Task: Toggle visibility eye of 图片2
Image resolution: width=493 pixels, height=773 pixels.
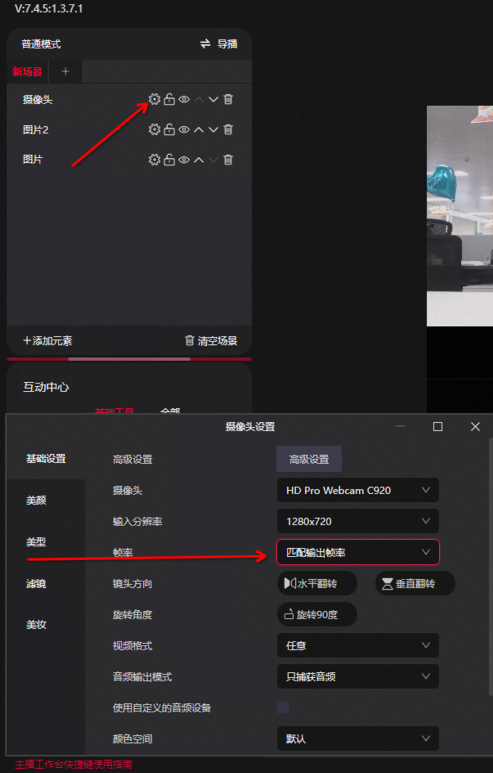Action: [x=184, y=130]
